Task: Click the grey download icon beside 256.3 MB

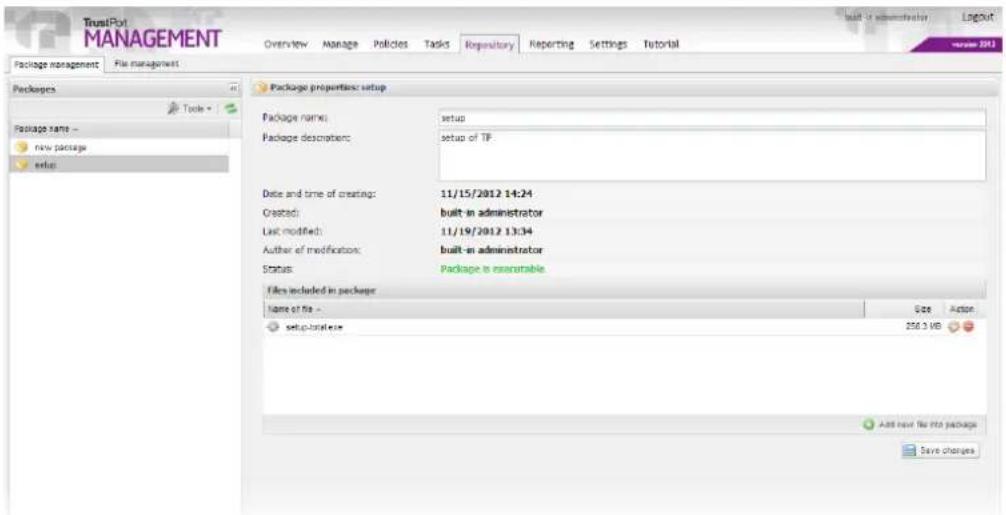Action: tap(955, 326)
